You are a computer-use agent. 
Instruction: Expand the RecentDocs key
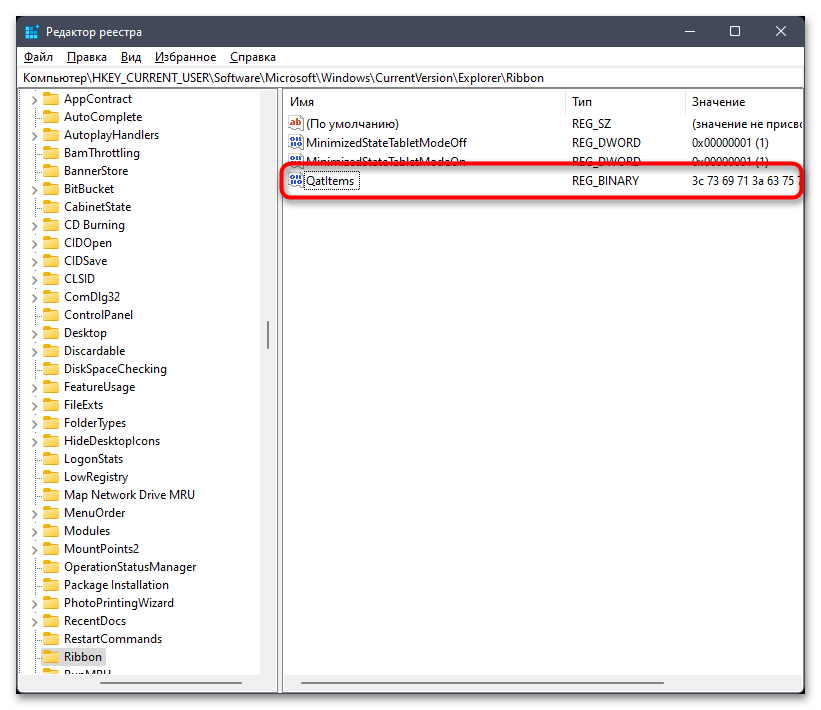coord(35,622)
